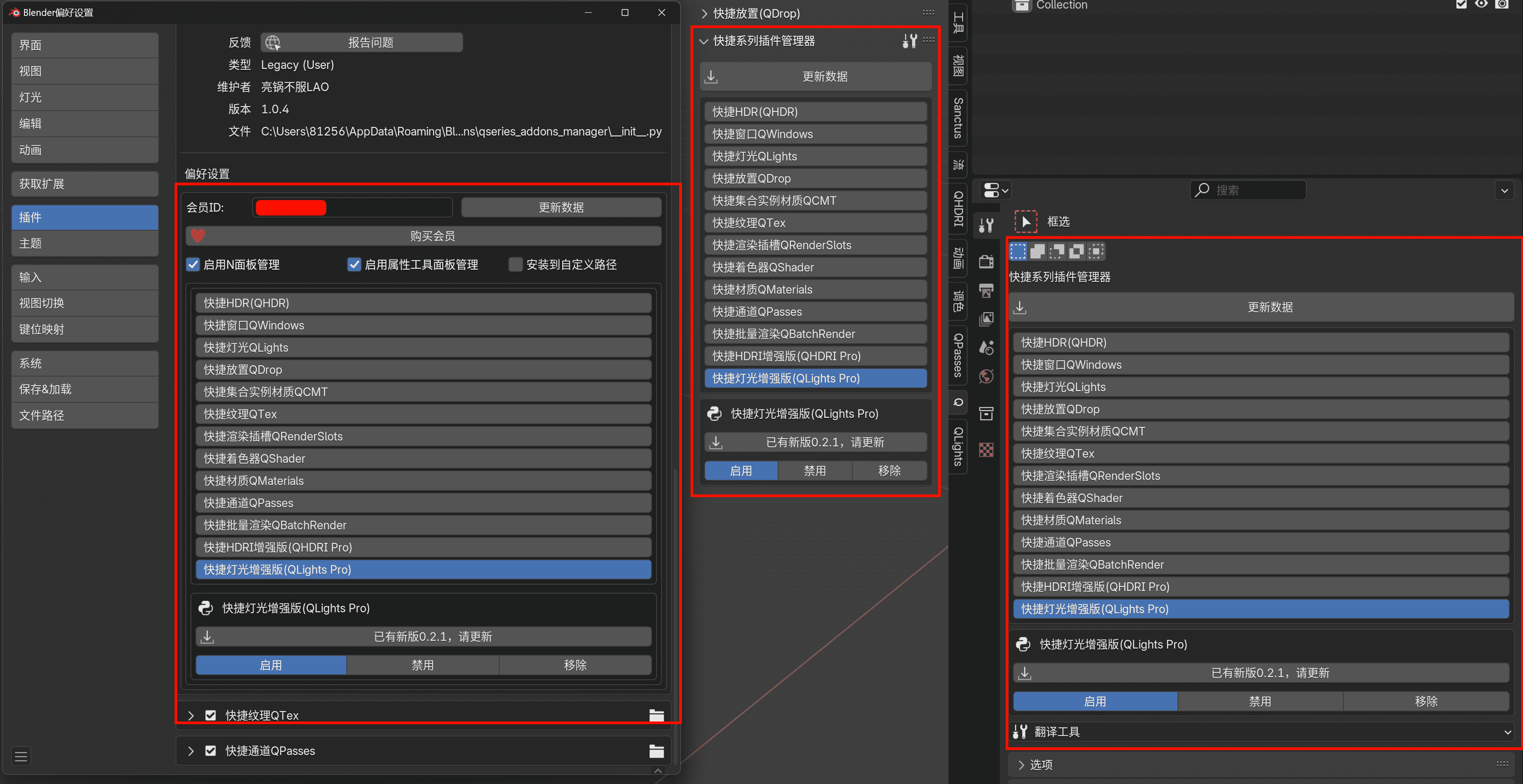This screenshot has width=1523, height=784.
Task: Enable the 安装到自定义路径 checkbox
Action: [x=516, y=264]
